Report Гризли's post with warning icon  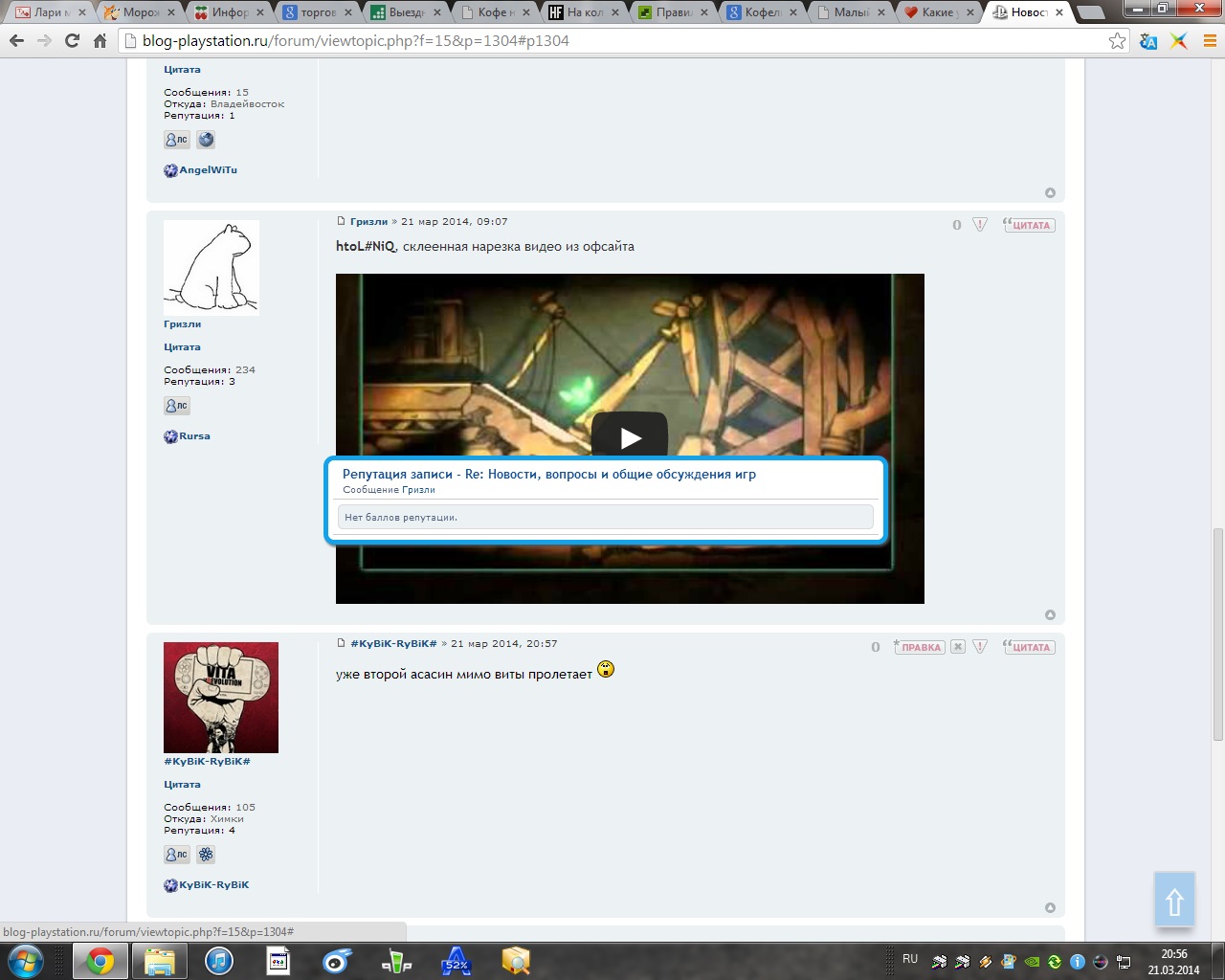(x=980, y=225)
